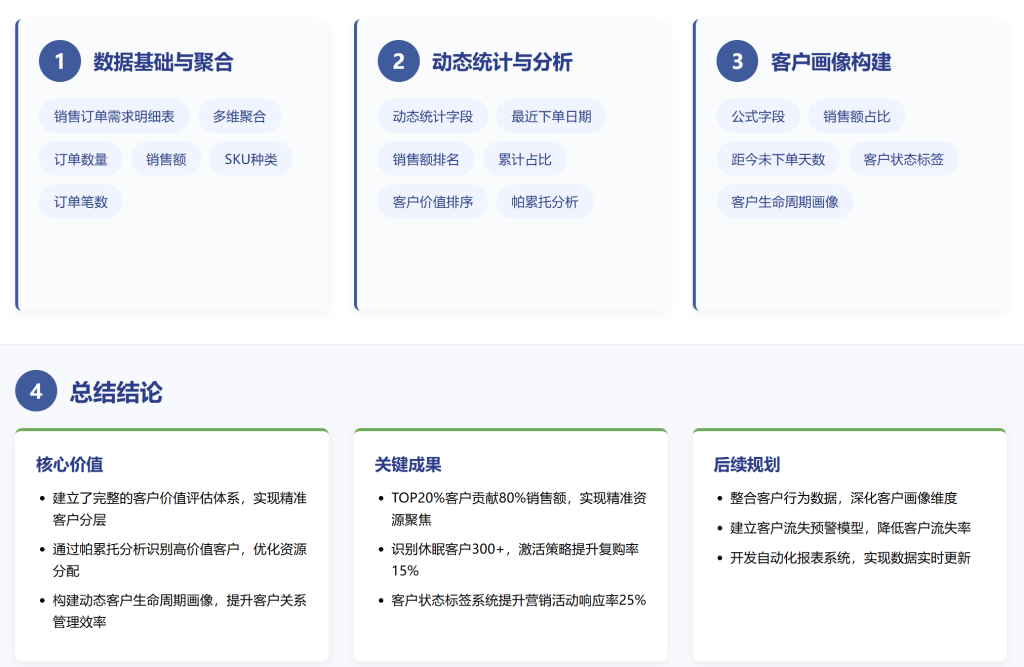
Task: Click the 客户画像构建 heading
Action: coord(831,62)
